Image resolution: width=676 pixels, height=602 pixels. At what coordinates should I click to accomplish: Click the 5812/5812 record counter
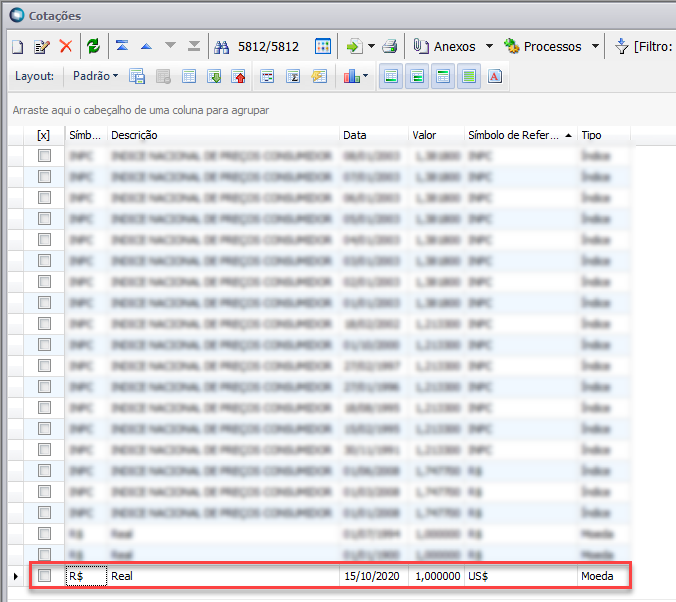pyautogui.click(x=268, y=46)
